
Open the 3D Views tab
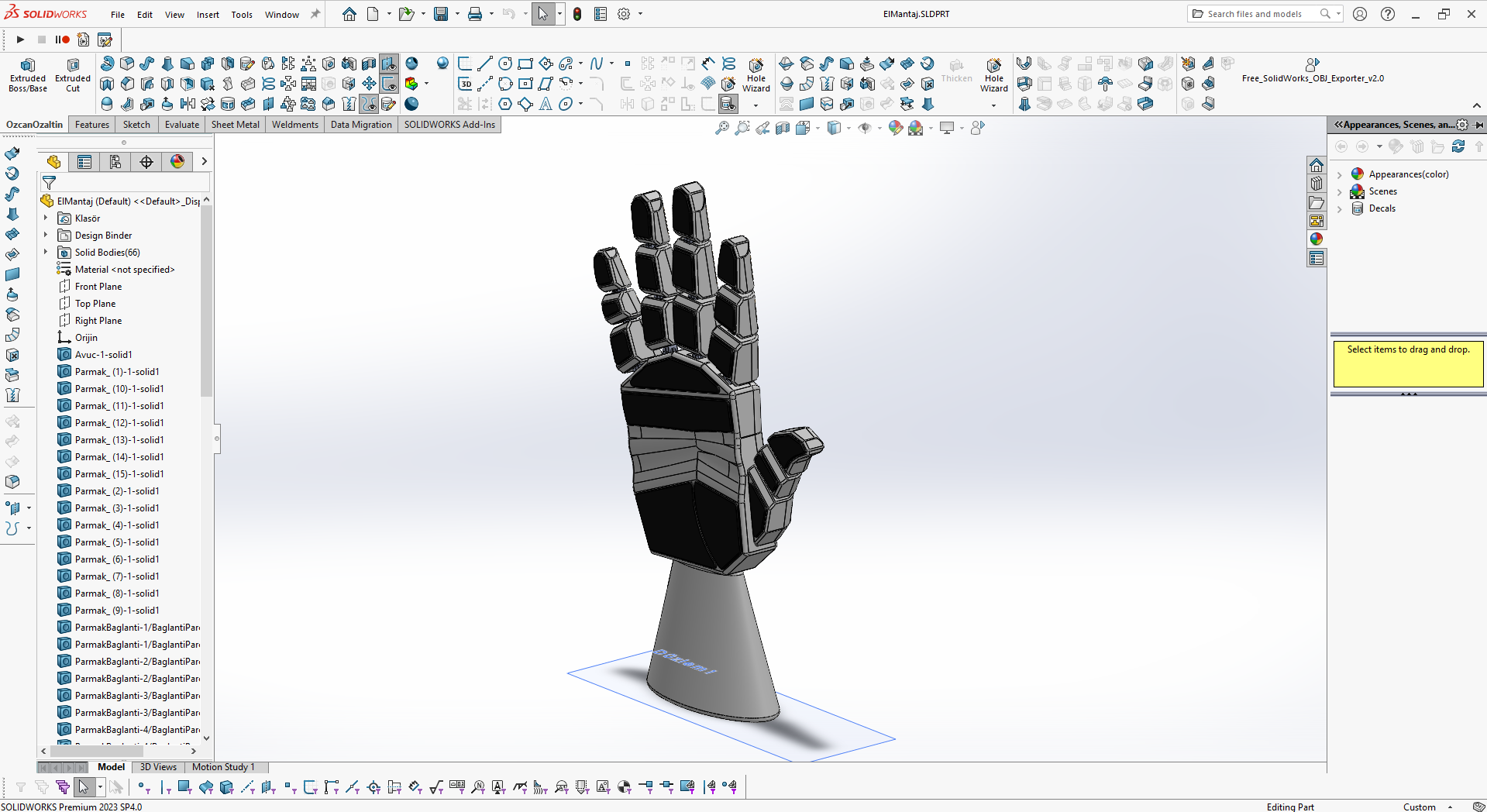click(158, 767)
